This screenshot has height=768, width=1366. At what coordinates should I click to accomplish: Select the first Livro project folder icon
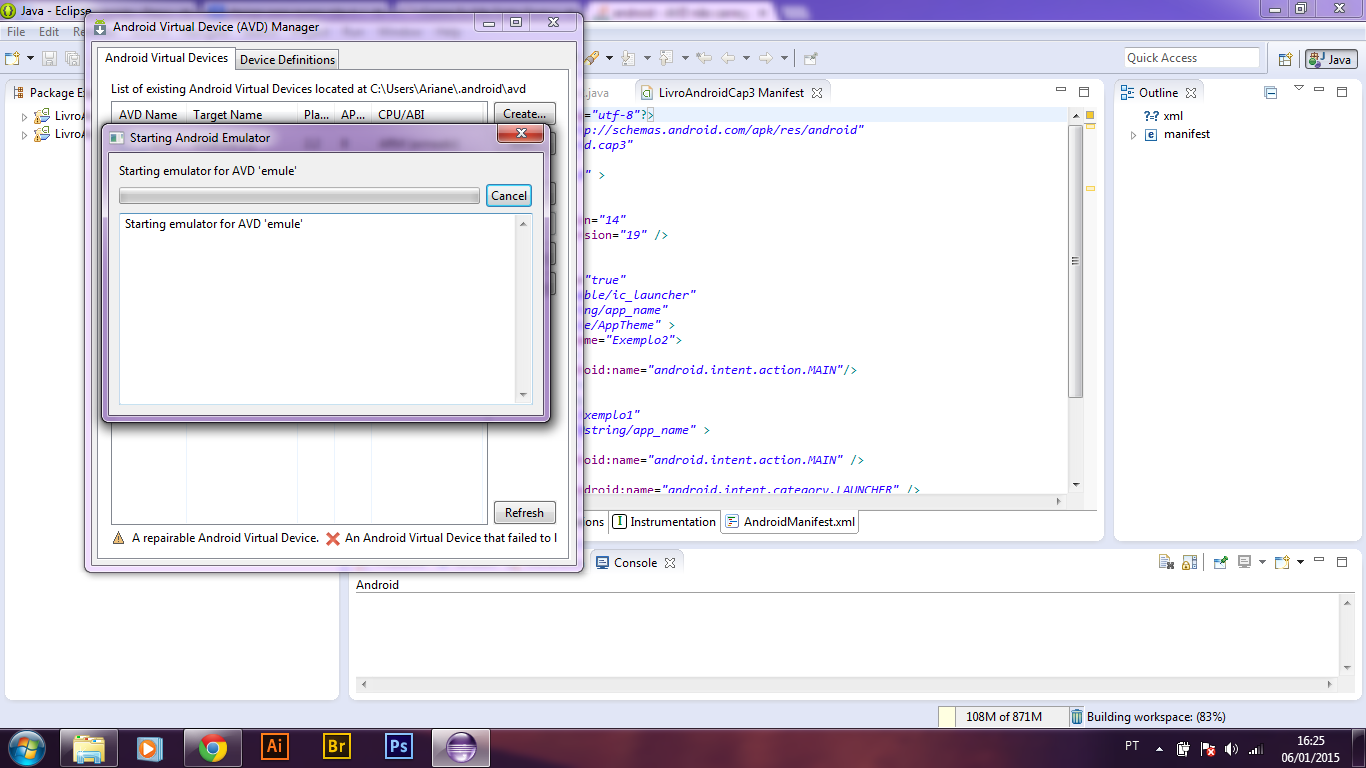42,116
